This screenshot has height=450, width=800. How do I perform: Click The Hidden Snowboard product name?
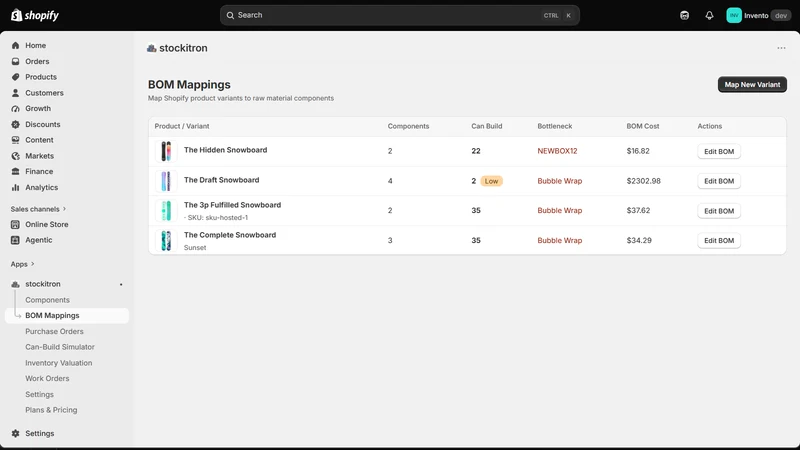coord(226,150)
